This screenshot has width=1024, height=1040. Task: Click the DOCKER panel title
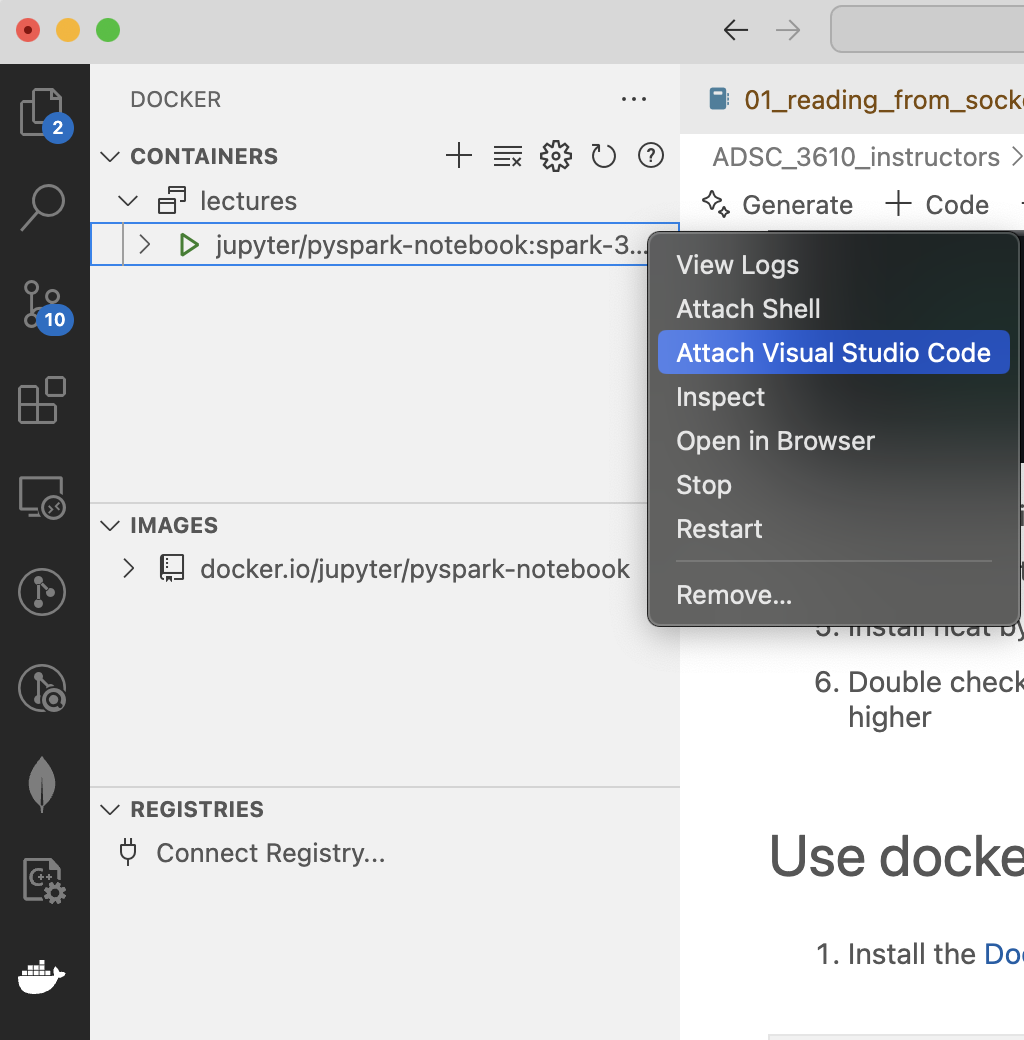[176, 99]
